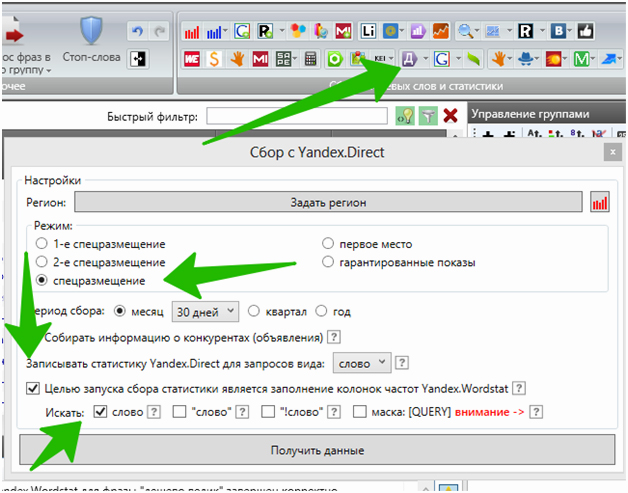Screen dimensions: 628x493
Task: Click blue 'G' Google icon in second row
Action: coord(442,59)
